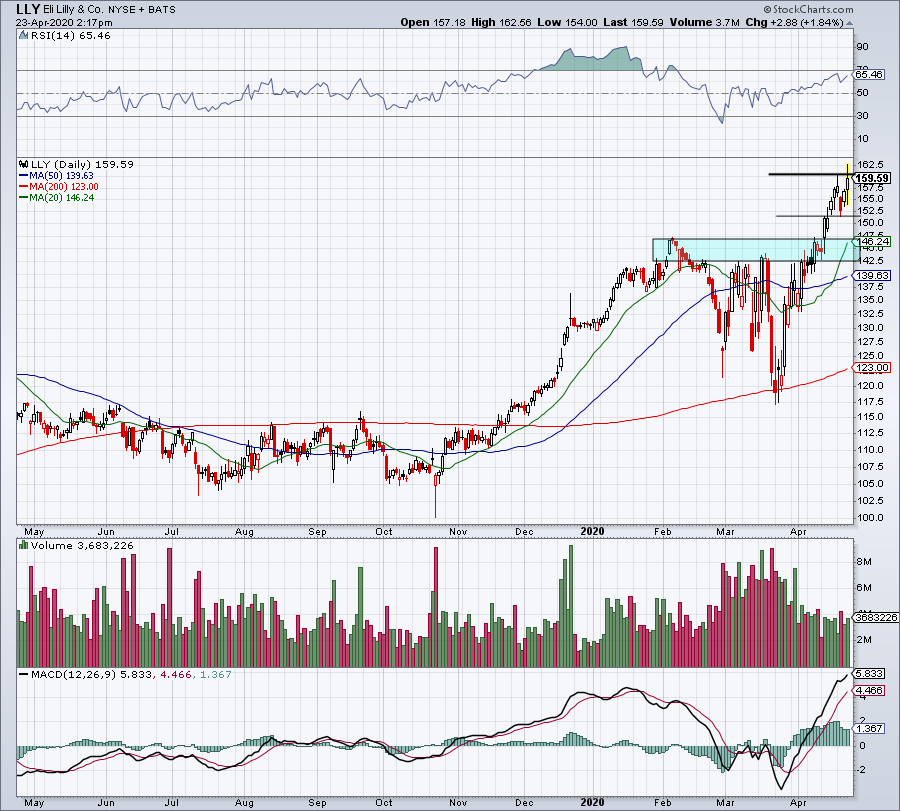Click the black line marker beside MACD legend
The image size is (900, 811).
point(24,674)
